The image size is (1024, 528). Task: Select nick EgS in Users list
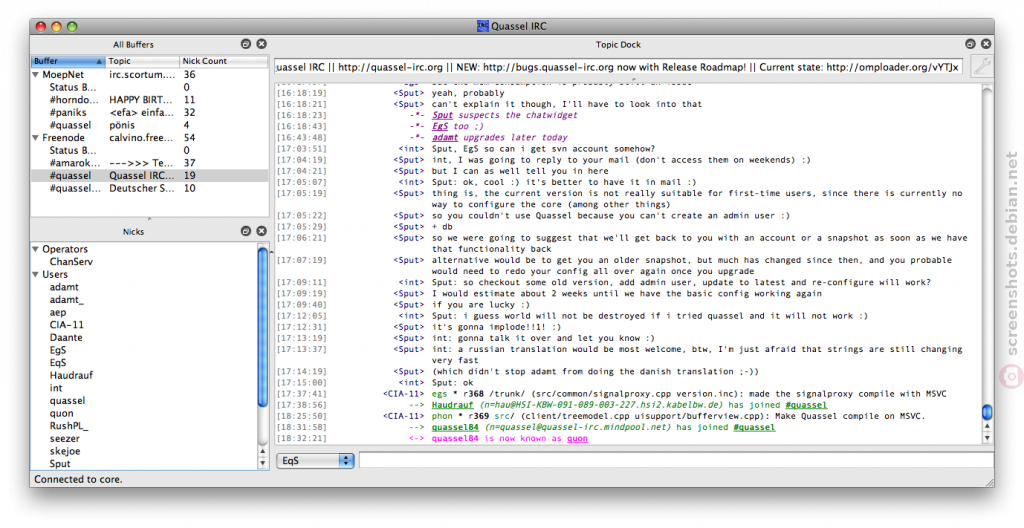point(57,350)
